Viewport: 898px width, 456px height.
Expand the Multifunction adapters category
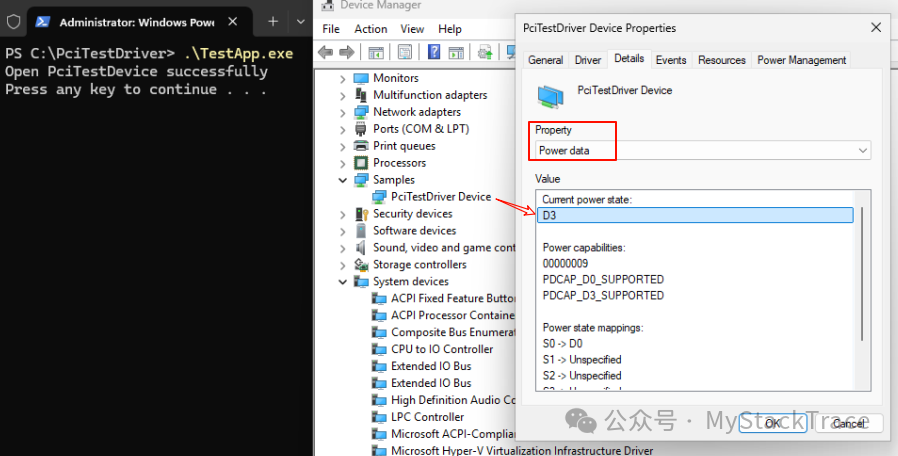click(342, 96)
